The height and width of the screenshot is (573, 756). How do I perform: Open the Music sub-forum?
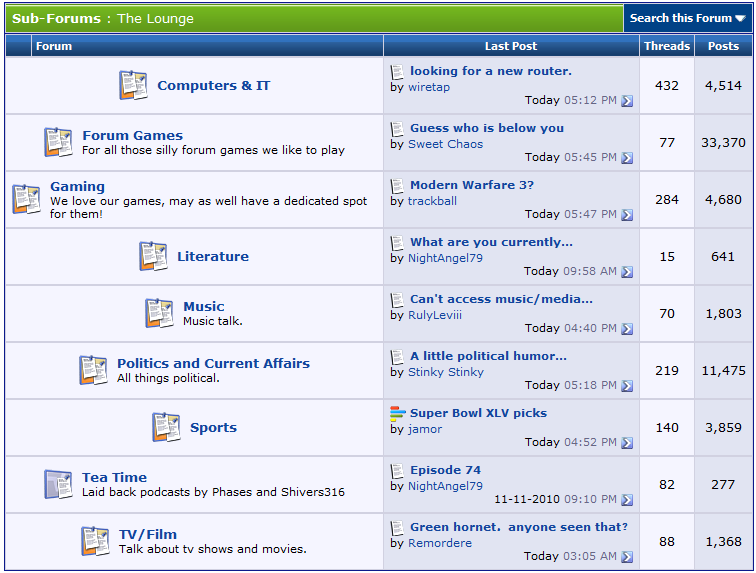(204, 306)
